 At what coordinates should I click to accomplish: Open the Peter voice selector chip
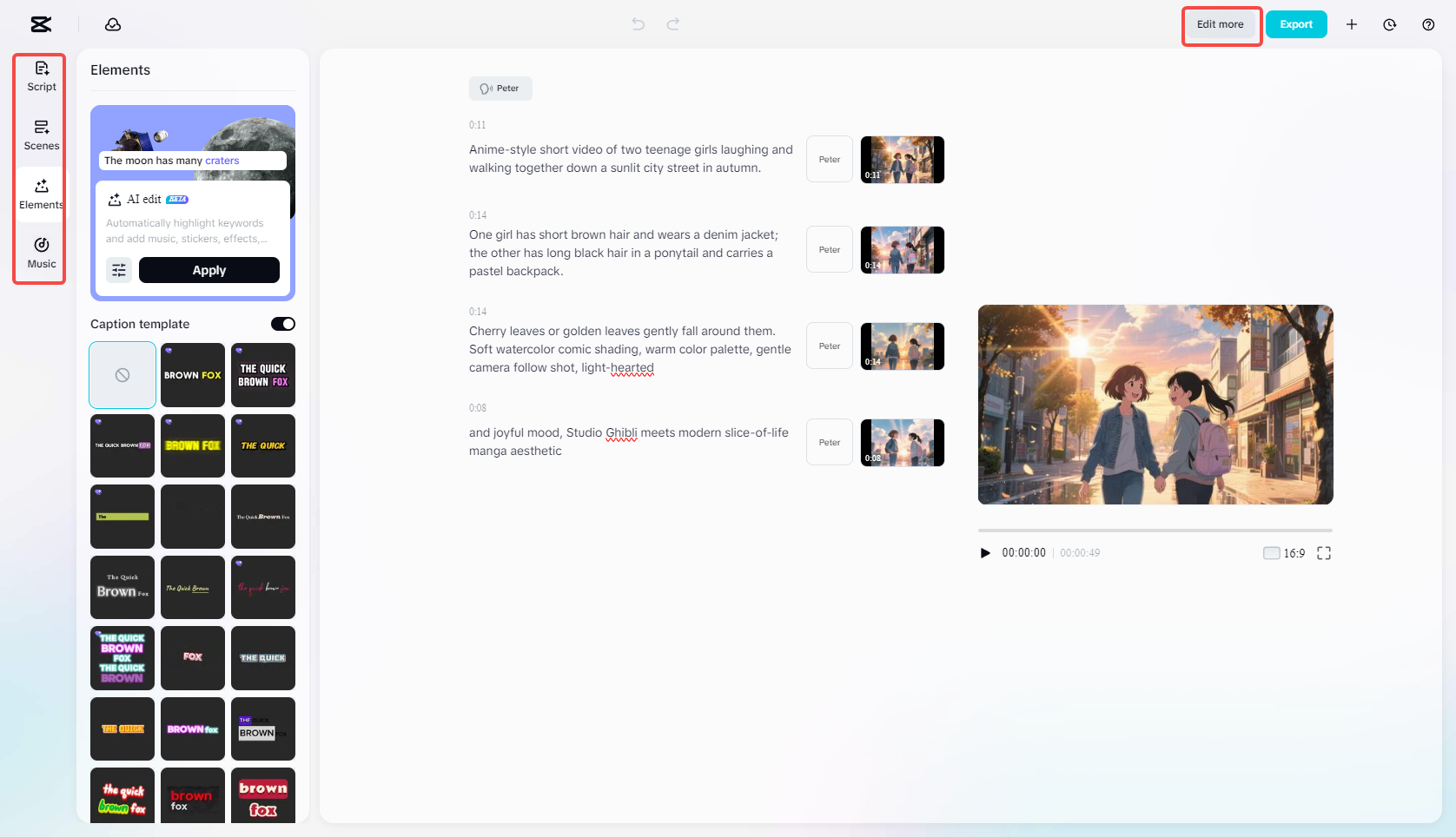click(500, 89)
